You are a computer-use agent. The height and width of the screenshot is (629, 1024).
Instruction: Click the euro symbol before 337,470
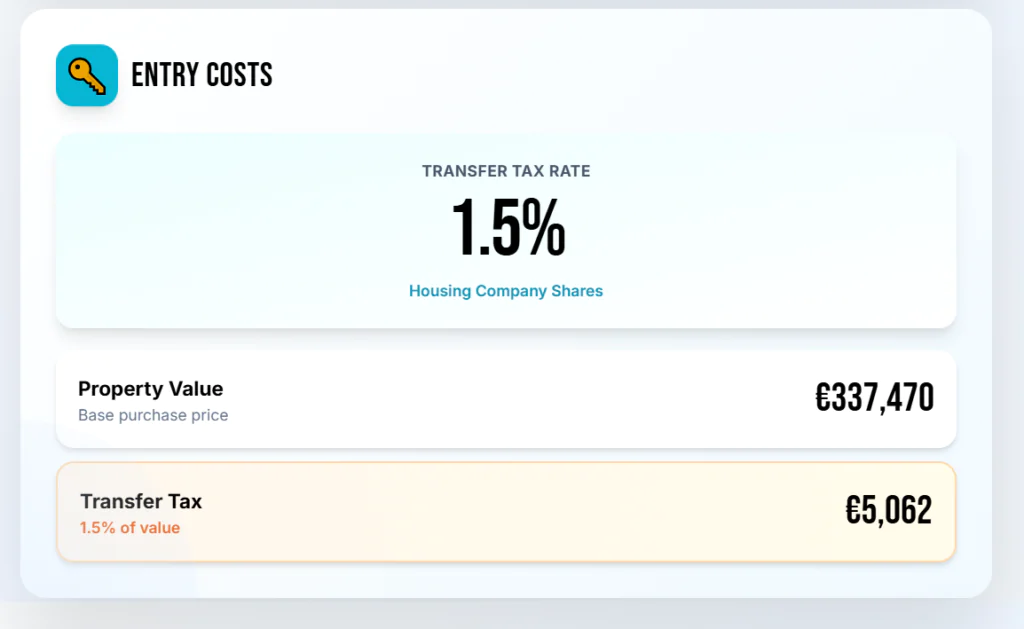824,399
